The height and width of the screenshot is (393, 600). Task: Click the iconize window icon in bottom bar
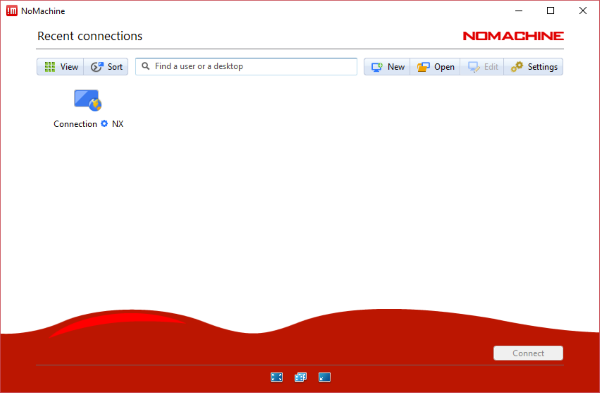point(324,377)
